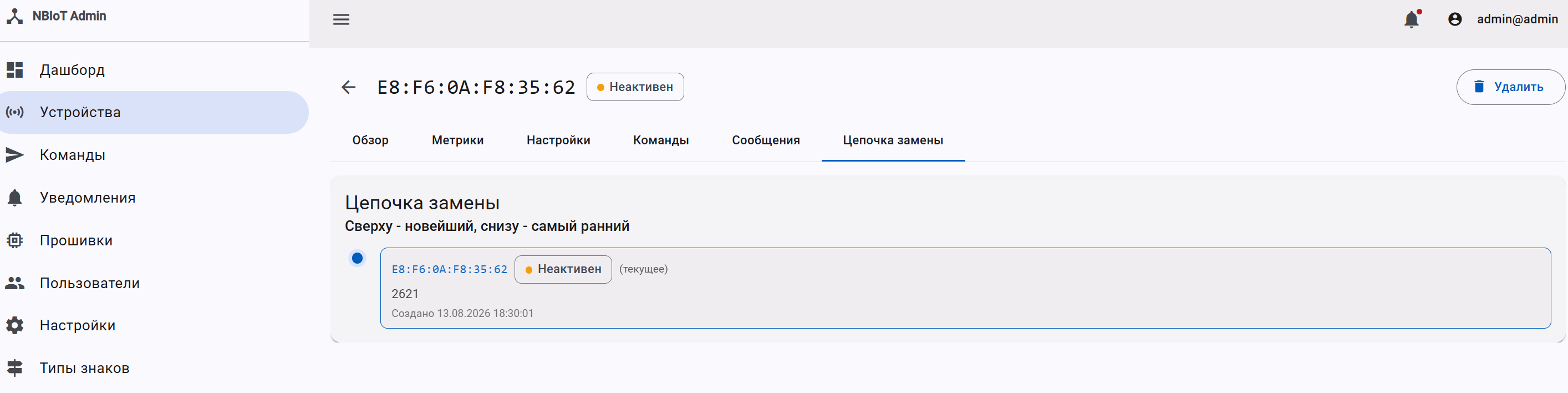Click the (текущее) label

coord(643,269)
